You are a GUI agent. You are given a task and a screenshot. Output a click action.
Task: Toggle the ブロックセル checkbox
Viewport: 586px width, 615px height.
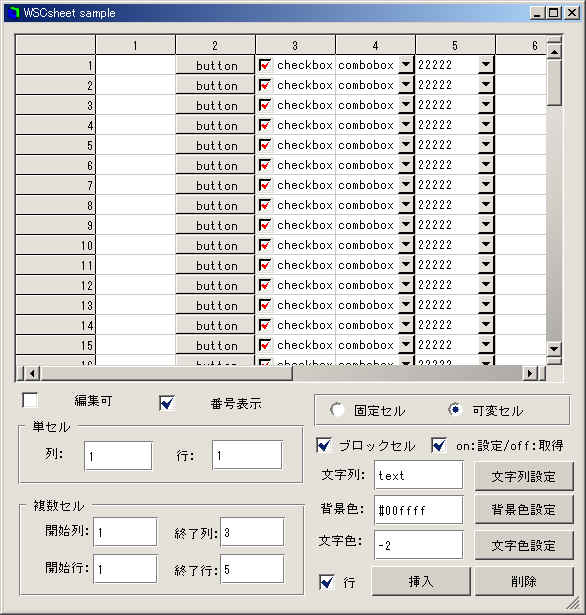[324, 445]
